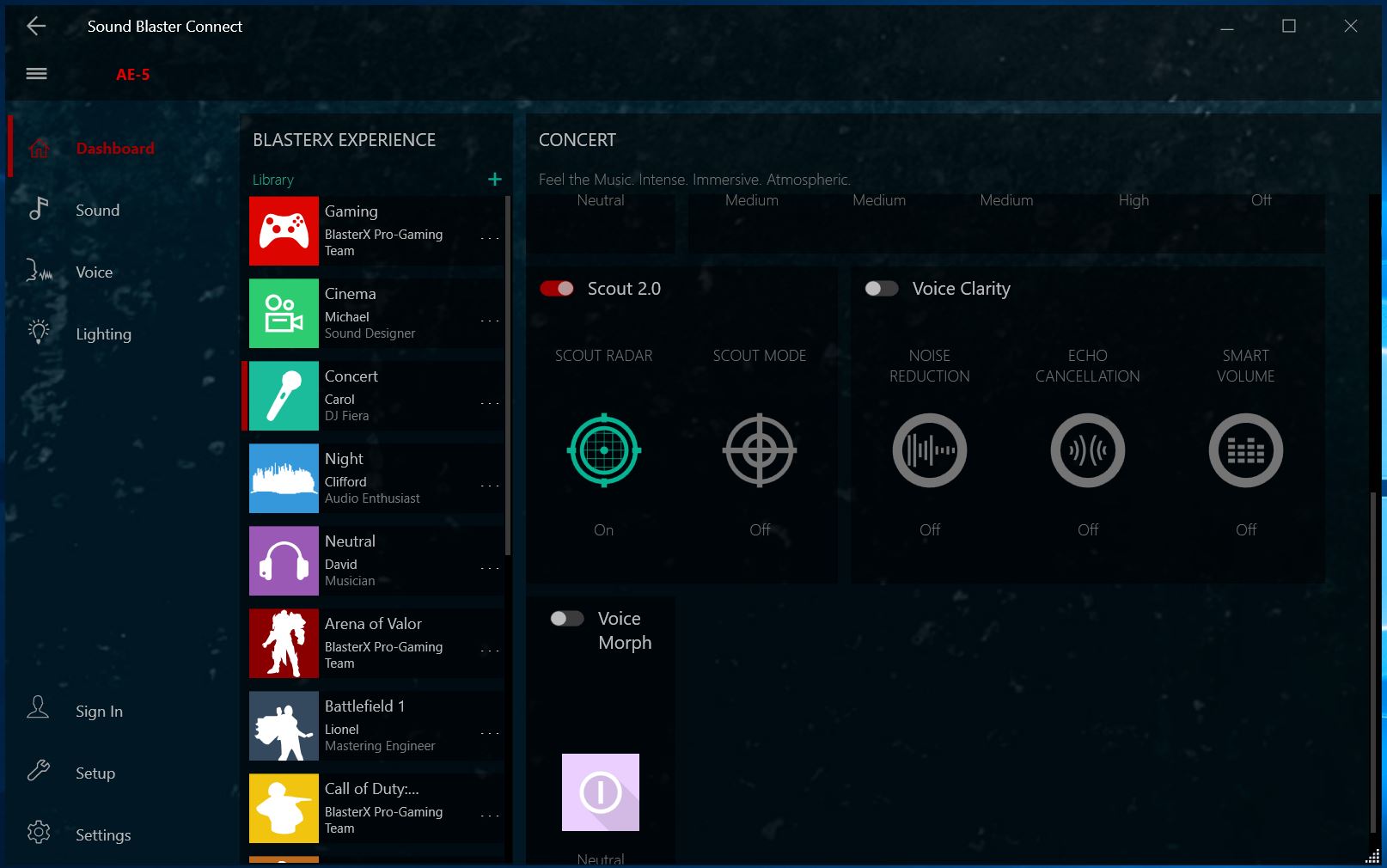The width and height of the screenshot is (1387, 868).
Task: Click the Scout Mode target icon
Action: coord(760,450)
